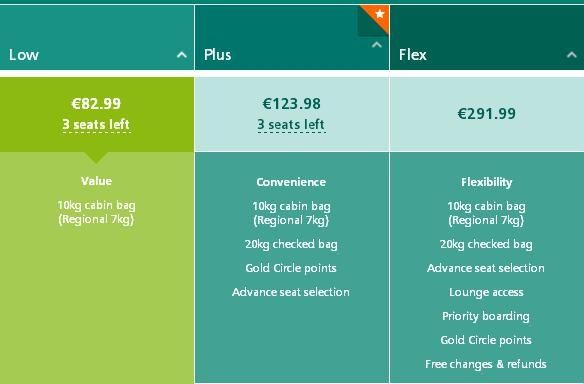This screenshot has width=584, height=384.
Task: Click '20kg checked bag' in Plus benefits
Action: point(291,244)
